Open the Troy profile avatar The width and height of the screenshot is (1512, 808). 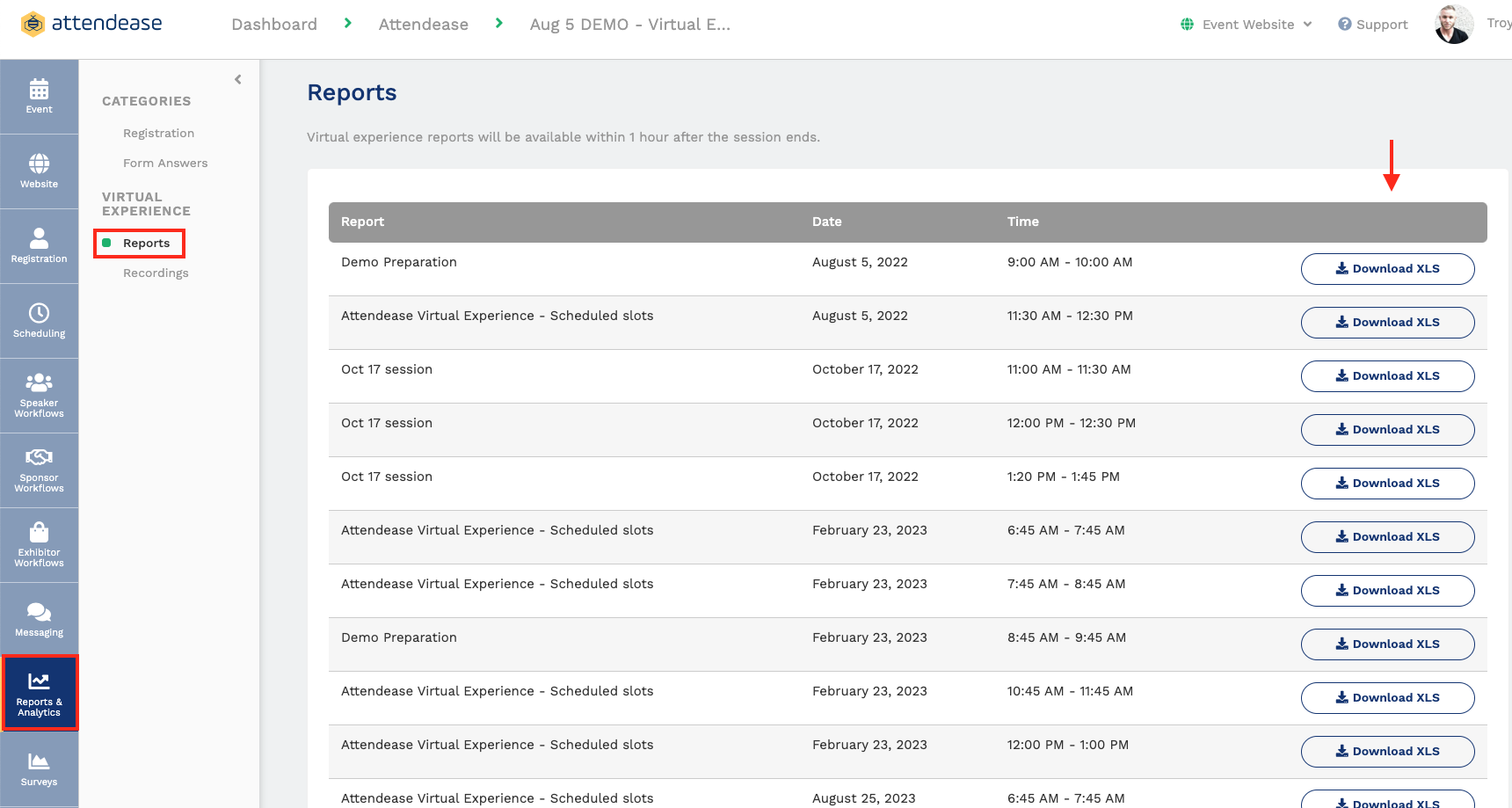coord(1454,24)
